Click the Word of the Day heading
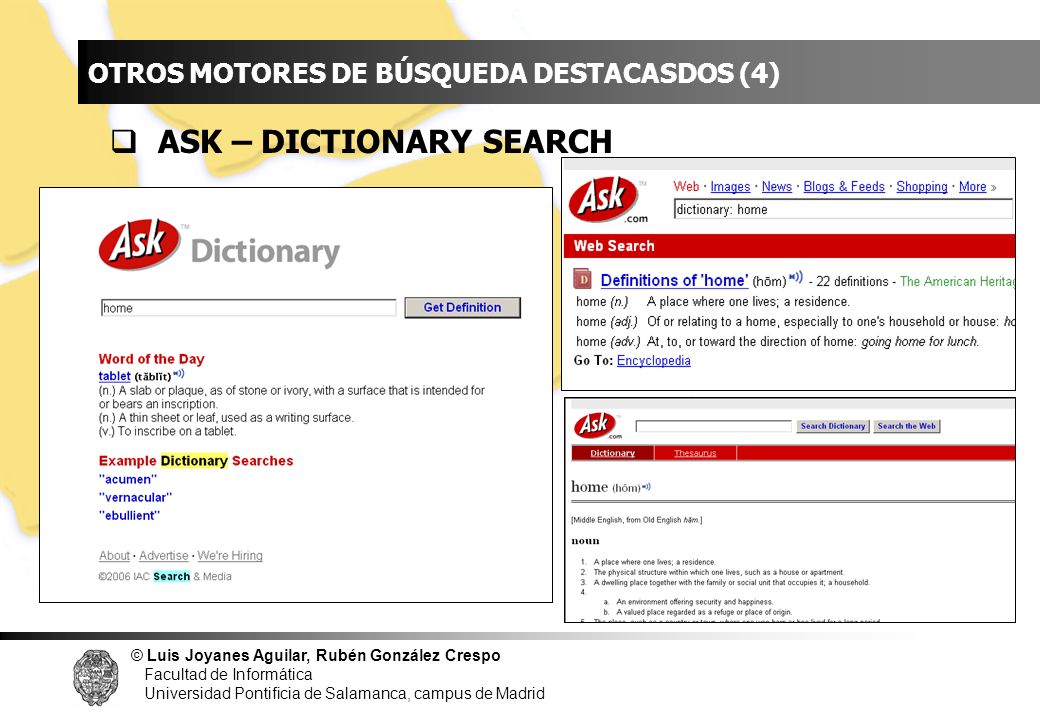 tap(152, 359)
